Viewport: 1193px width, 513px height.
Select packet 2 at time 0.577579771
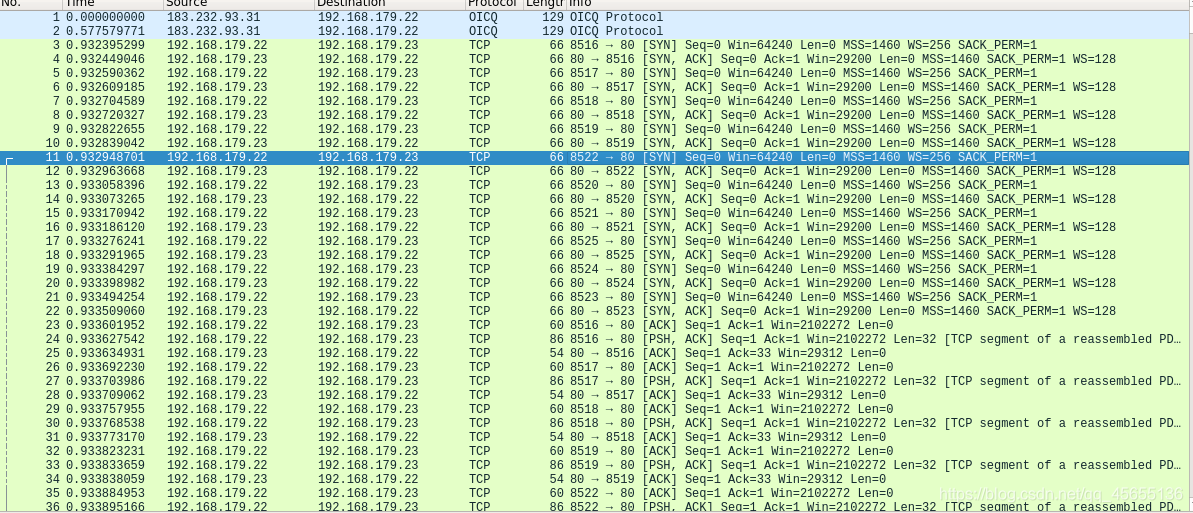click(x=596, y=31)
